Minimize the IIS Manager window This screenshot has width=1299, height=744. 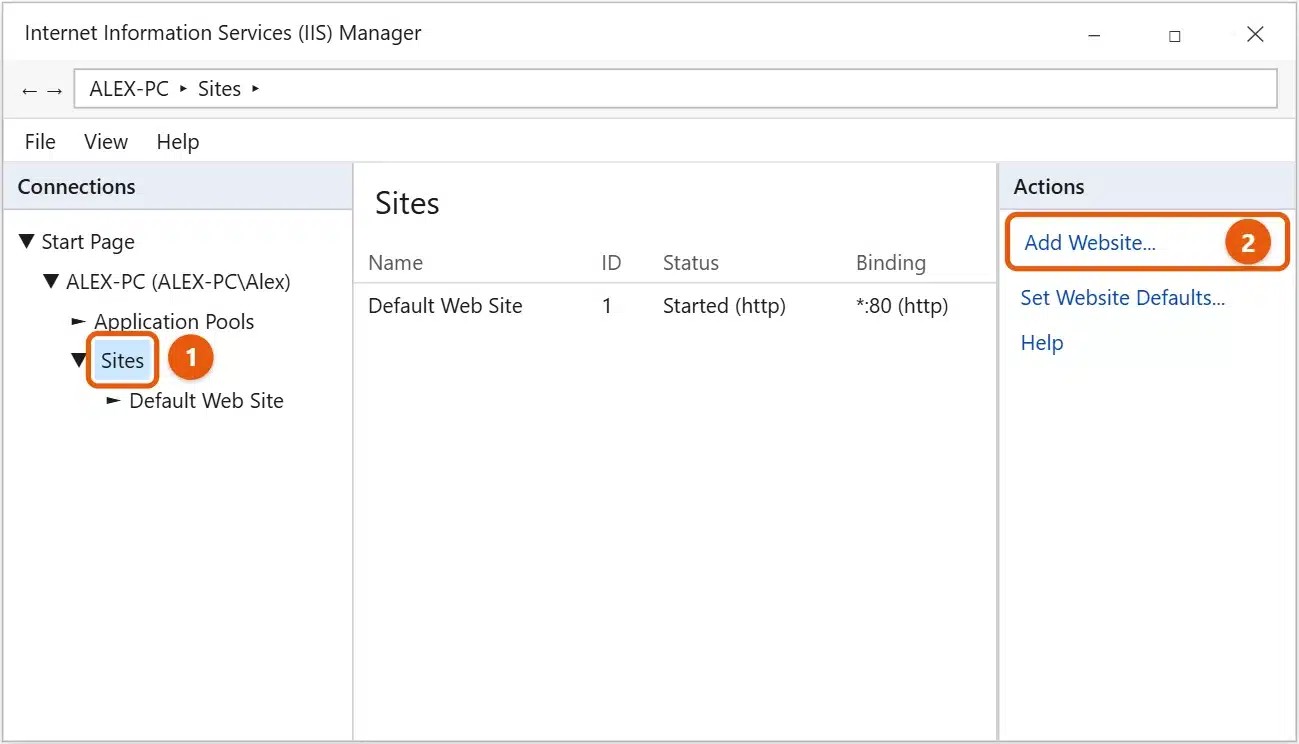1095,35
